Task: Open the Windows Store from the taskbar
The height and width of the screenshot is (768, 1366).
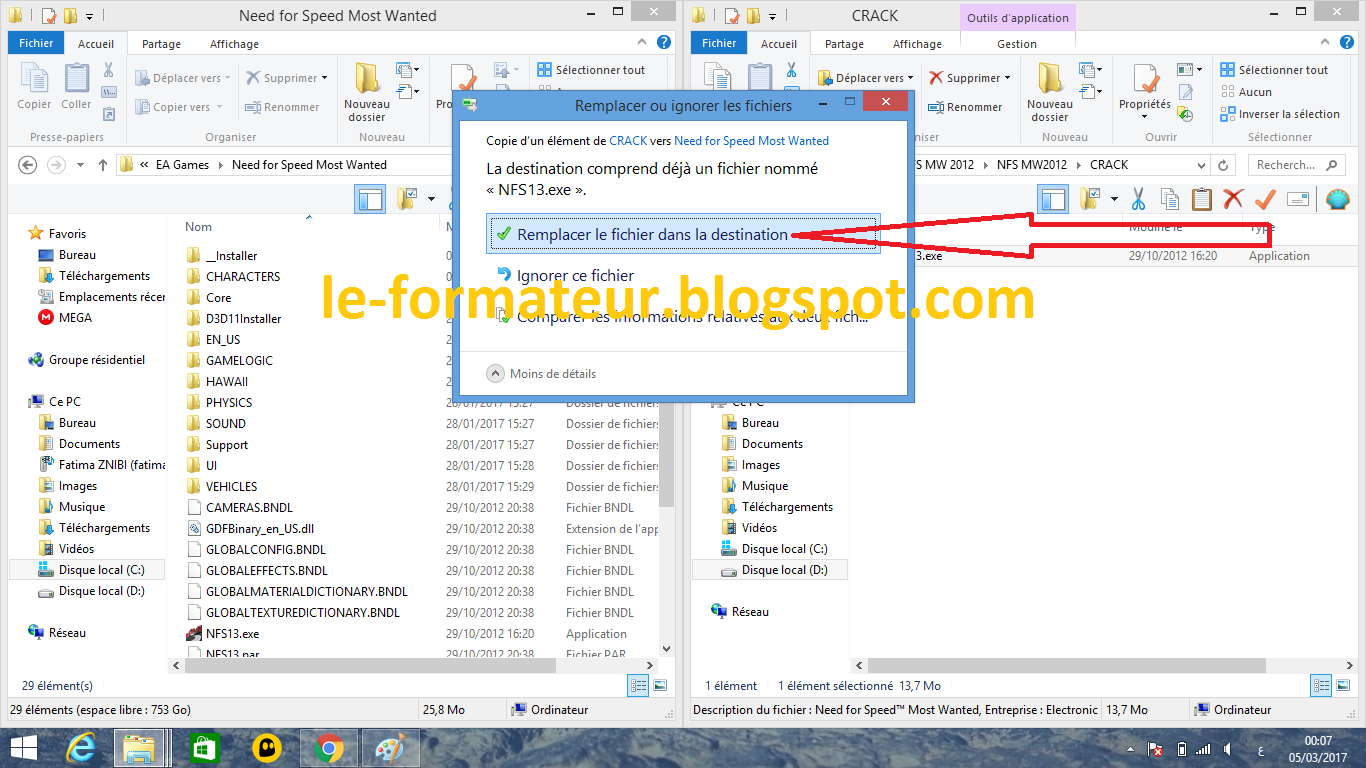Action: tap(204, 748)
